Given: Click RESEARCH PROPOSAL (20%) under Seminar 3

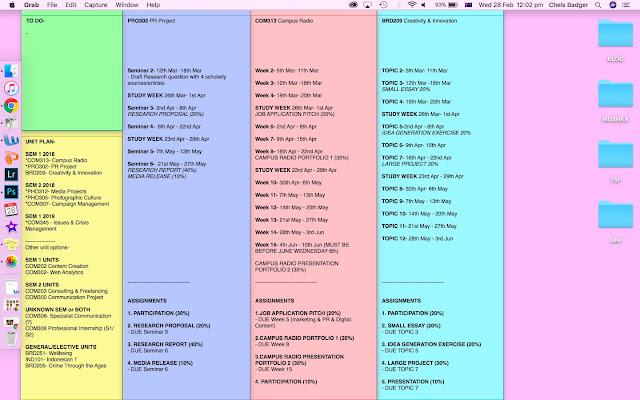Looking at the screenshot, I should [x=166, y=114].
